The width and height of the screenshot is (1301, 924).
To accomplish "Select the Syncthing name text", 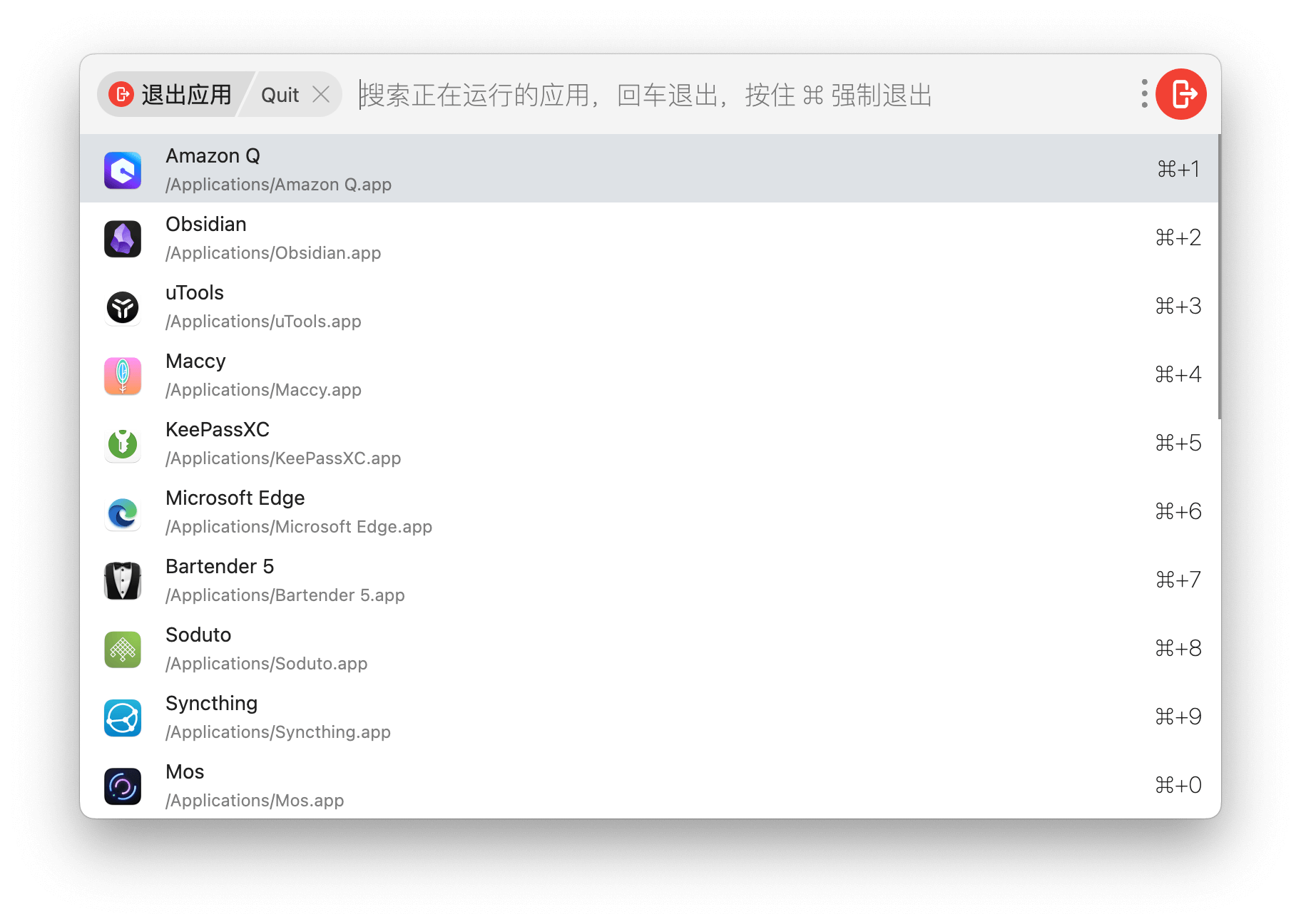I will [x=212, y=703].
